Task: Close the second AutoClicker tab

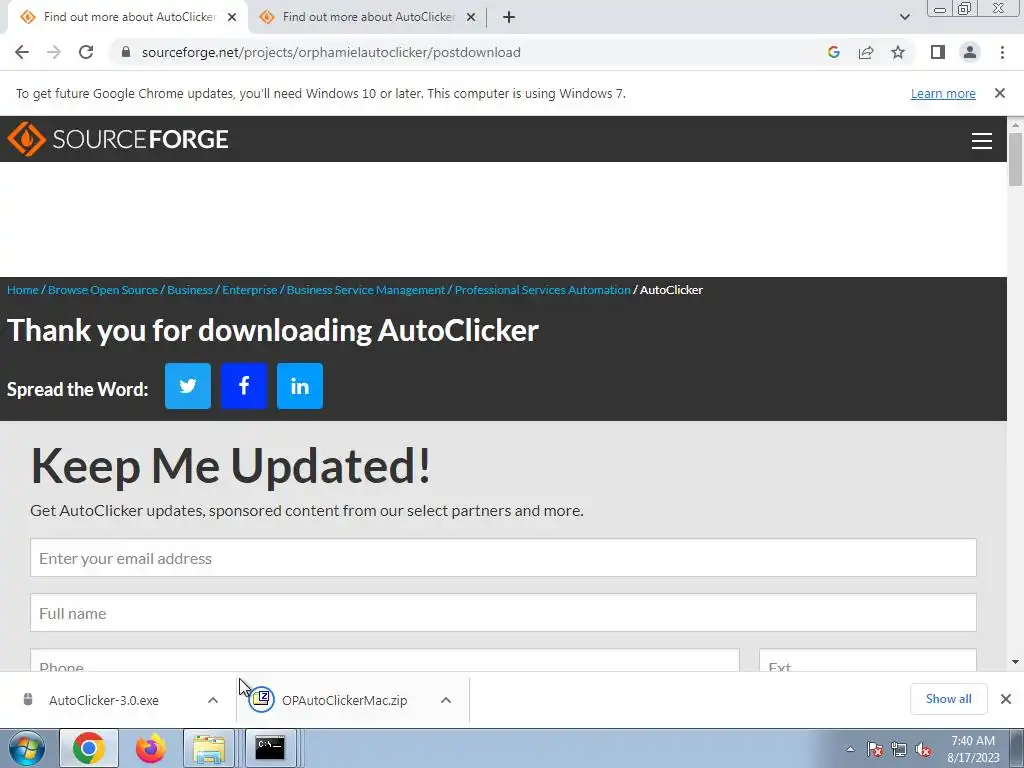Action: tap(471, 17)
